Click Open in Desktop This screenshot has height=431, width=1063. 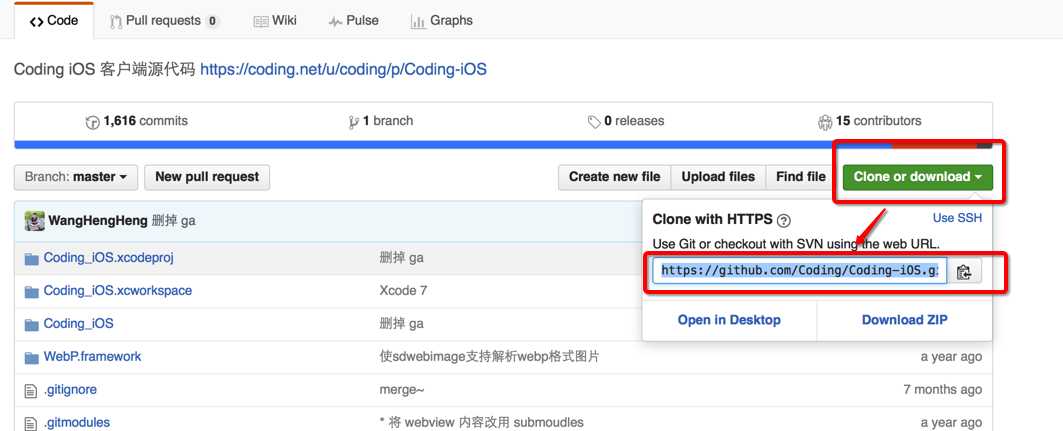click(x=729, y=320)
